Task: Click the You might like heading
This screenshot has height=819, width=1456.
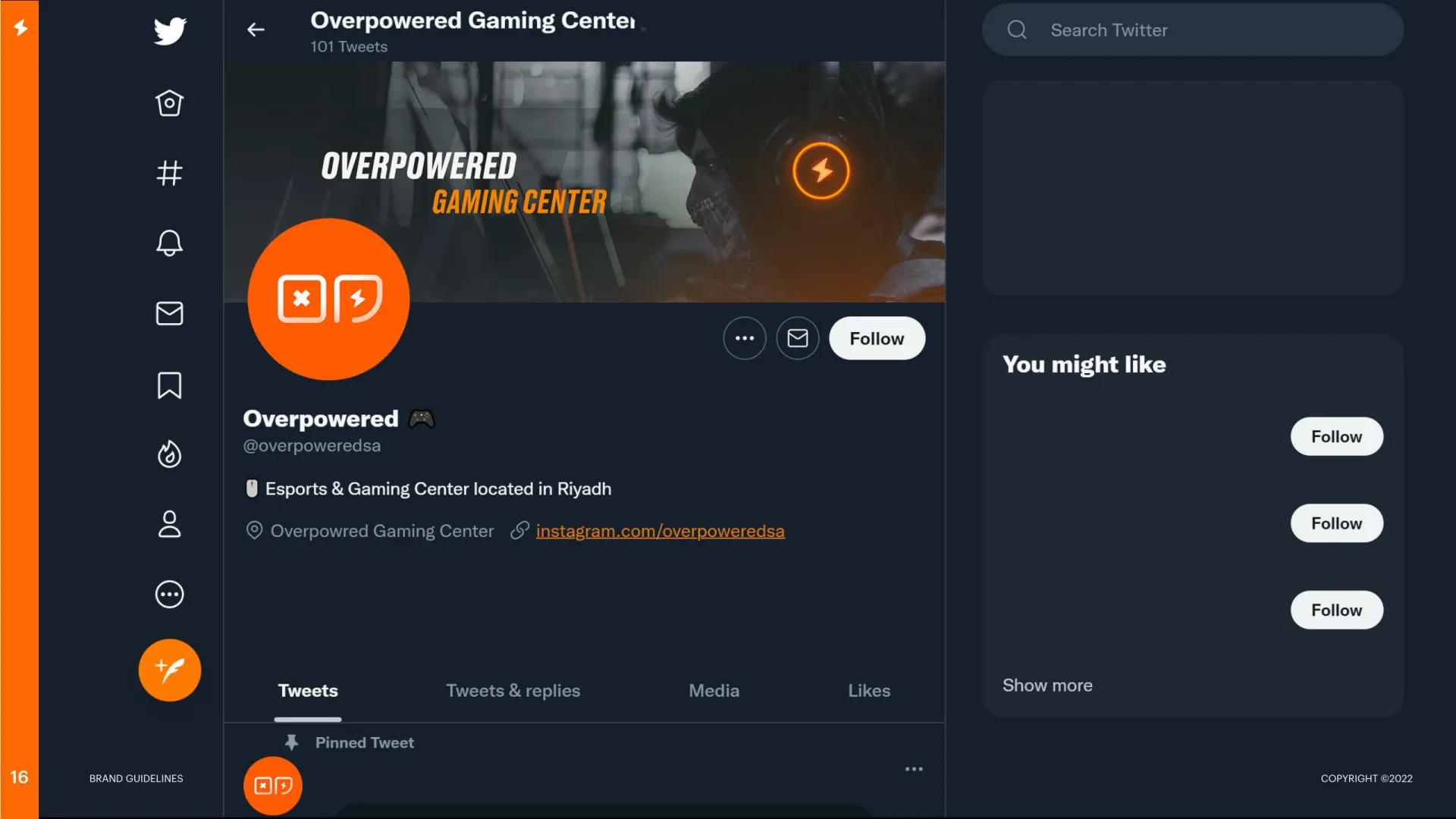Action: click(1084, 365)
